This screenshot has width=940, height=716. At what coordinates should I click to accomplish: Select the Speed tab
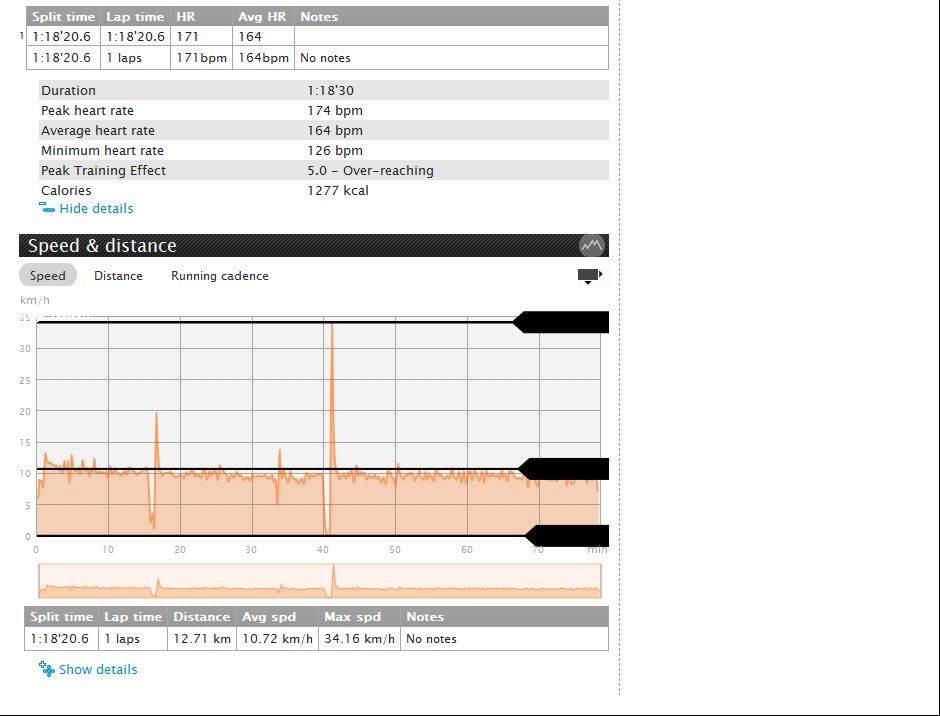(x=47, y=275)
